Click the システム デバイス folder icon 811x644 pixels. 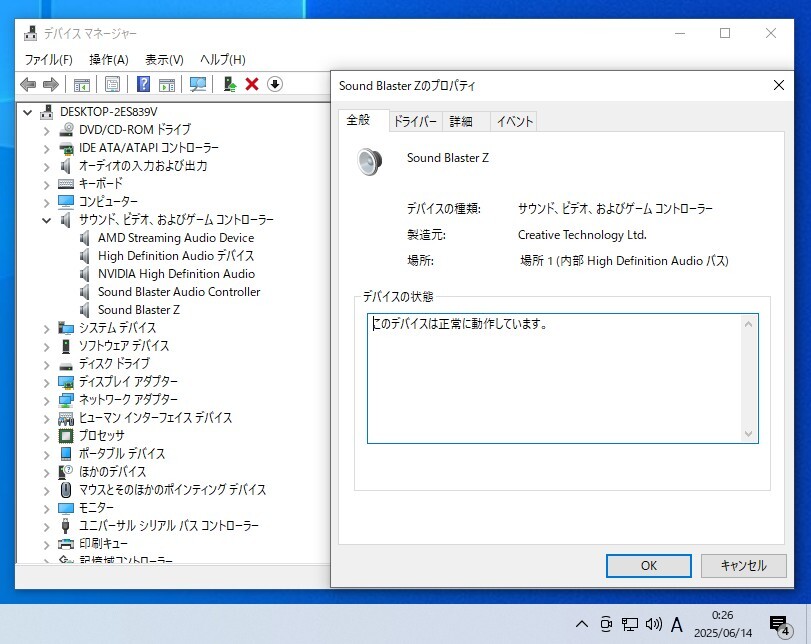[66, 328]
